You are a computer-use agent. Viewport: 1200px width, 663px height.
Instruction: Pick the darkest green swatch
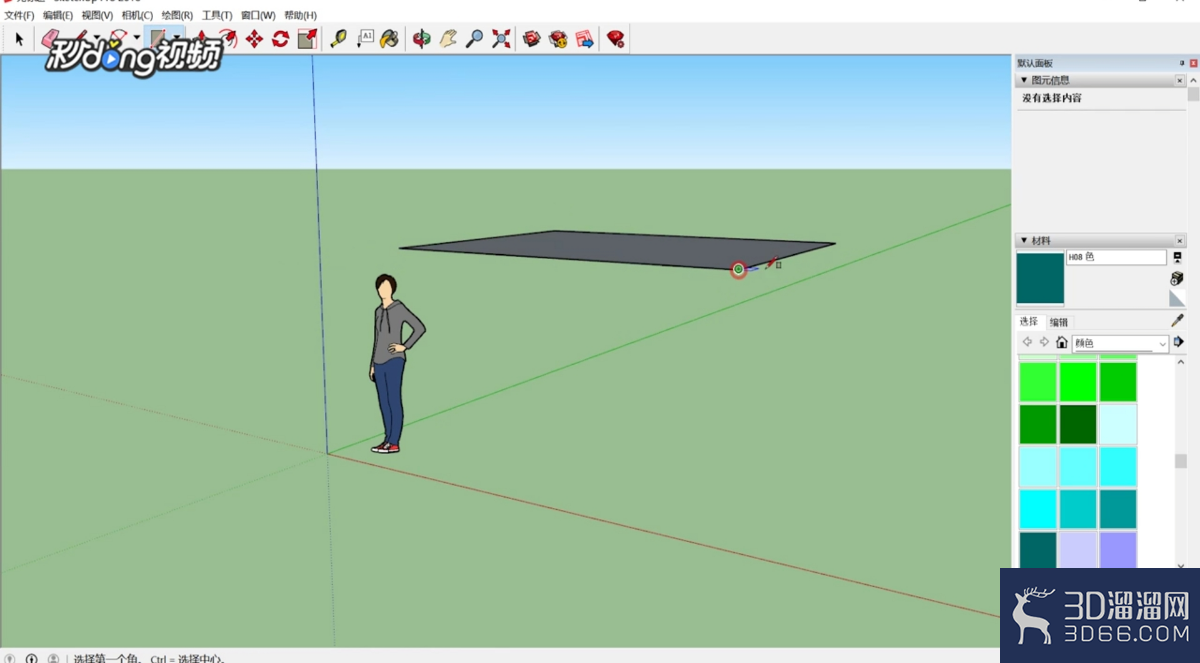[x=1078, y=424]
